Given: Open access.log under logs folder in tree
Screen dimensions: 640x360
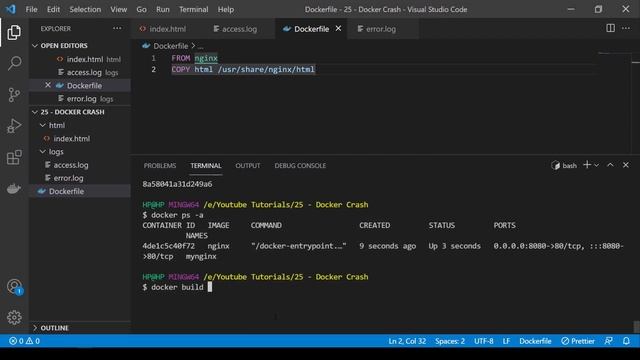Looking at the screenshot, I should tap(80, 165).
